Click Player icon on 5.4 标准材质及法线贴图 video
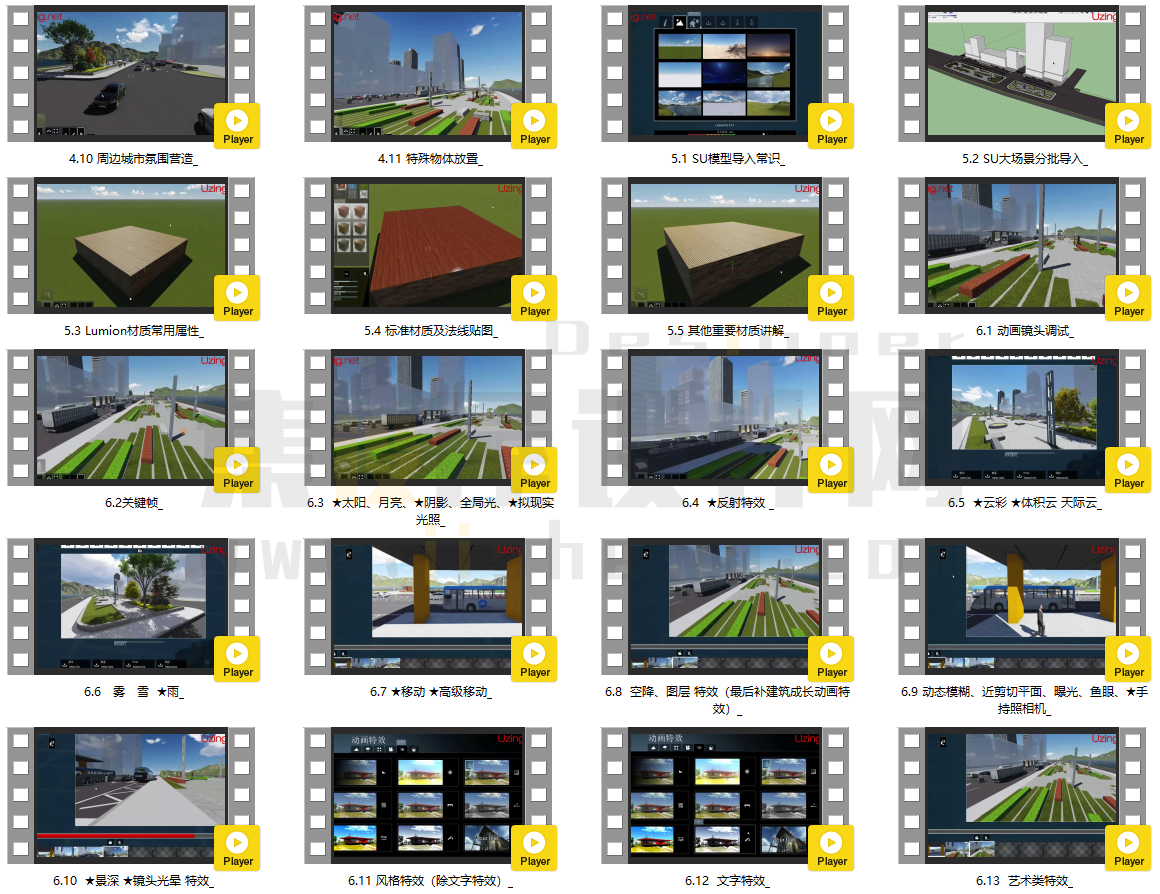Screen dimensions: 1160x894 tap(534, 298)
